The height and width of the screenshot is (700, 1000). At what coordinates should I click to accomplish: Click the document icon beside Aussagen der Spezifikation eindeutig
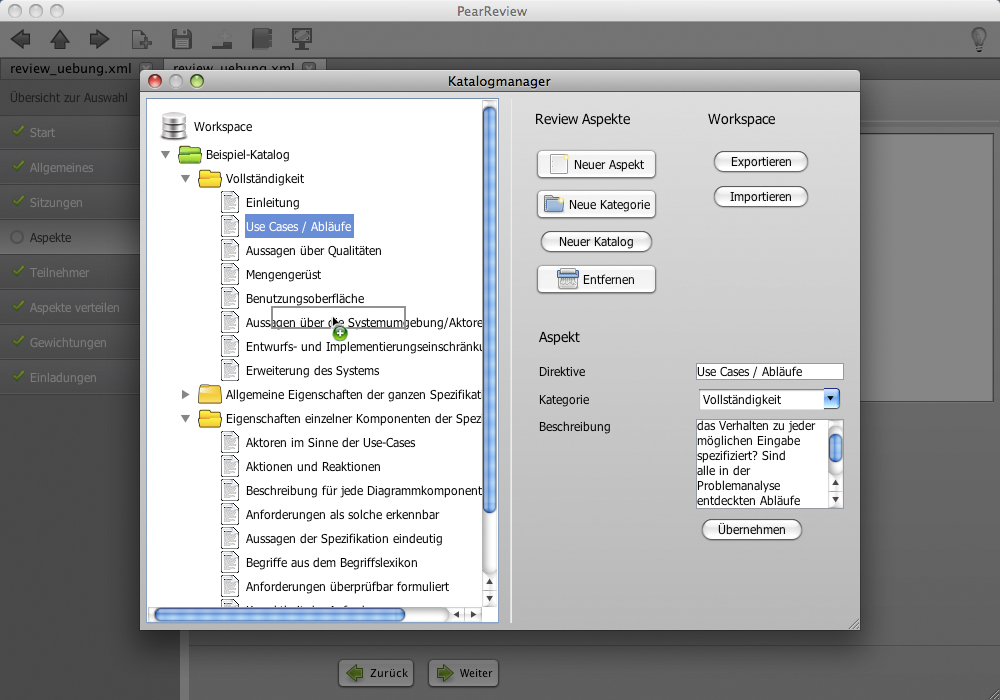coord(230,539)
